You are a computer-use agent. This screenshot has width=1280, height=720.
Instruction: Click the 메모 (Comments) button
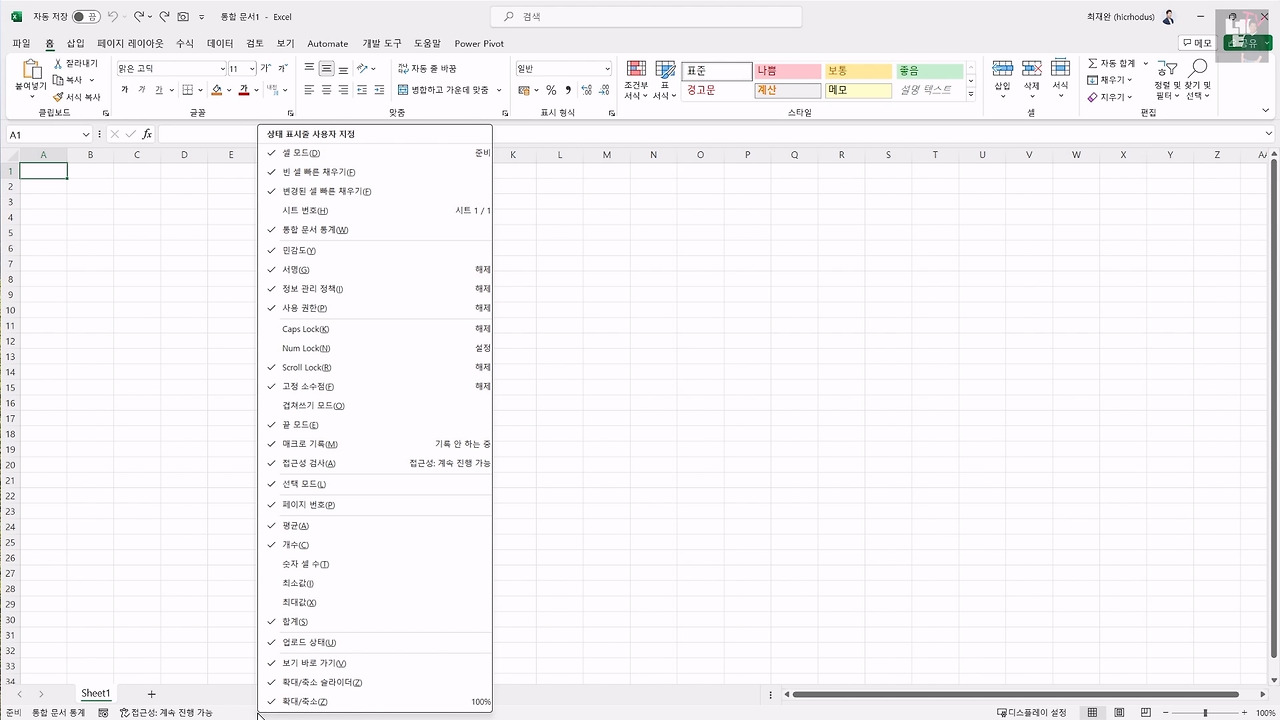pyautogui.click(x=1197, y=43)
